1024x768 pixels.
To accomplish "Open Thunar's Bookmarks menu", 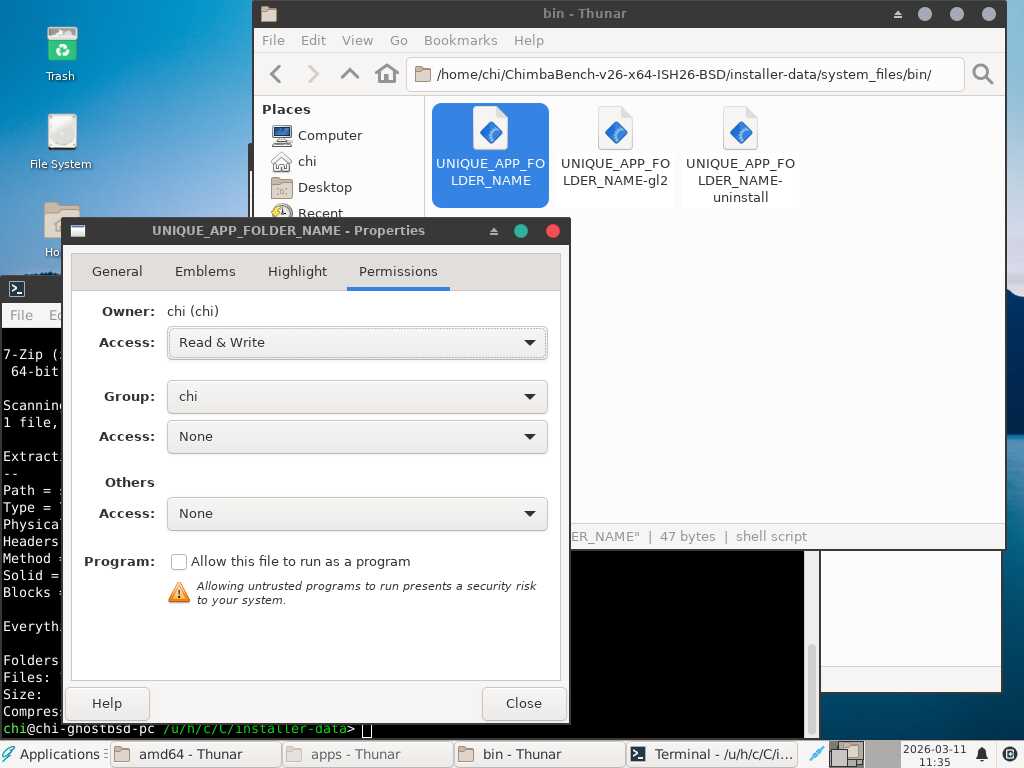I will tap(460, 40).
